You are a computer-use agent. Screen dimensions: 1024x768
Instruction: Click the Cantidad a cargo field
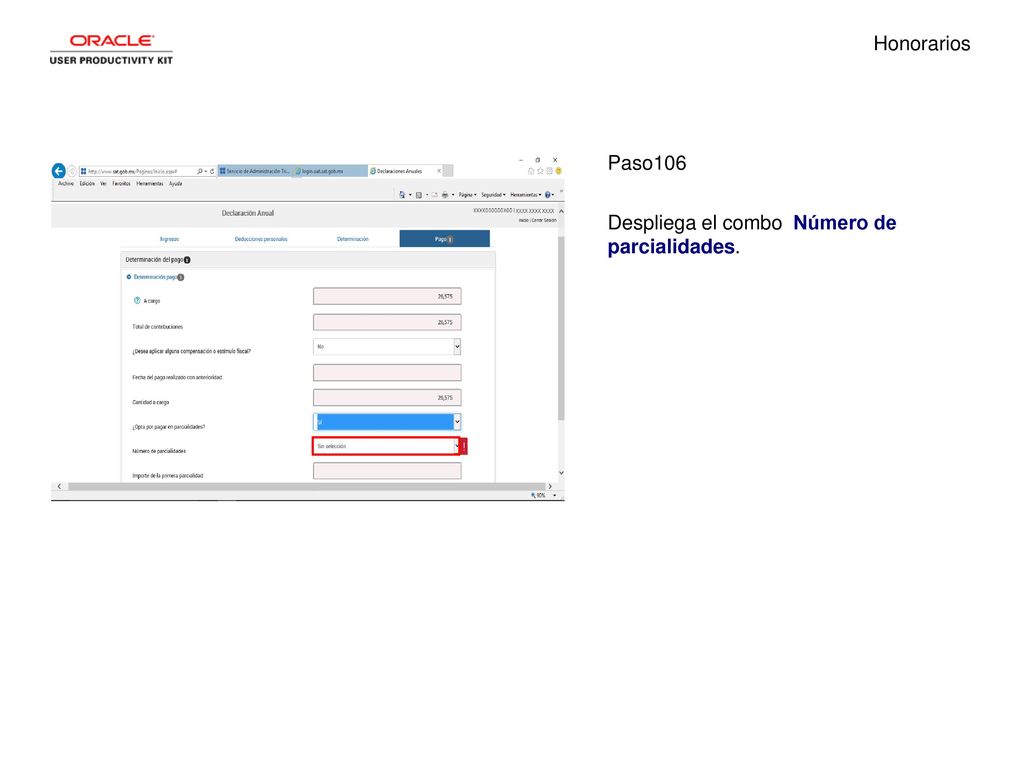387,397
